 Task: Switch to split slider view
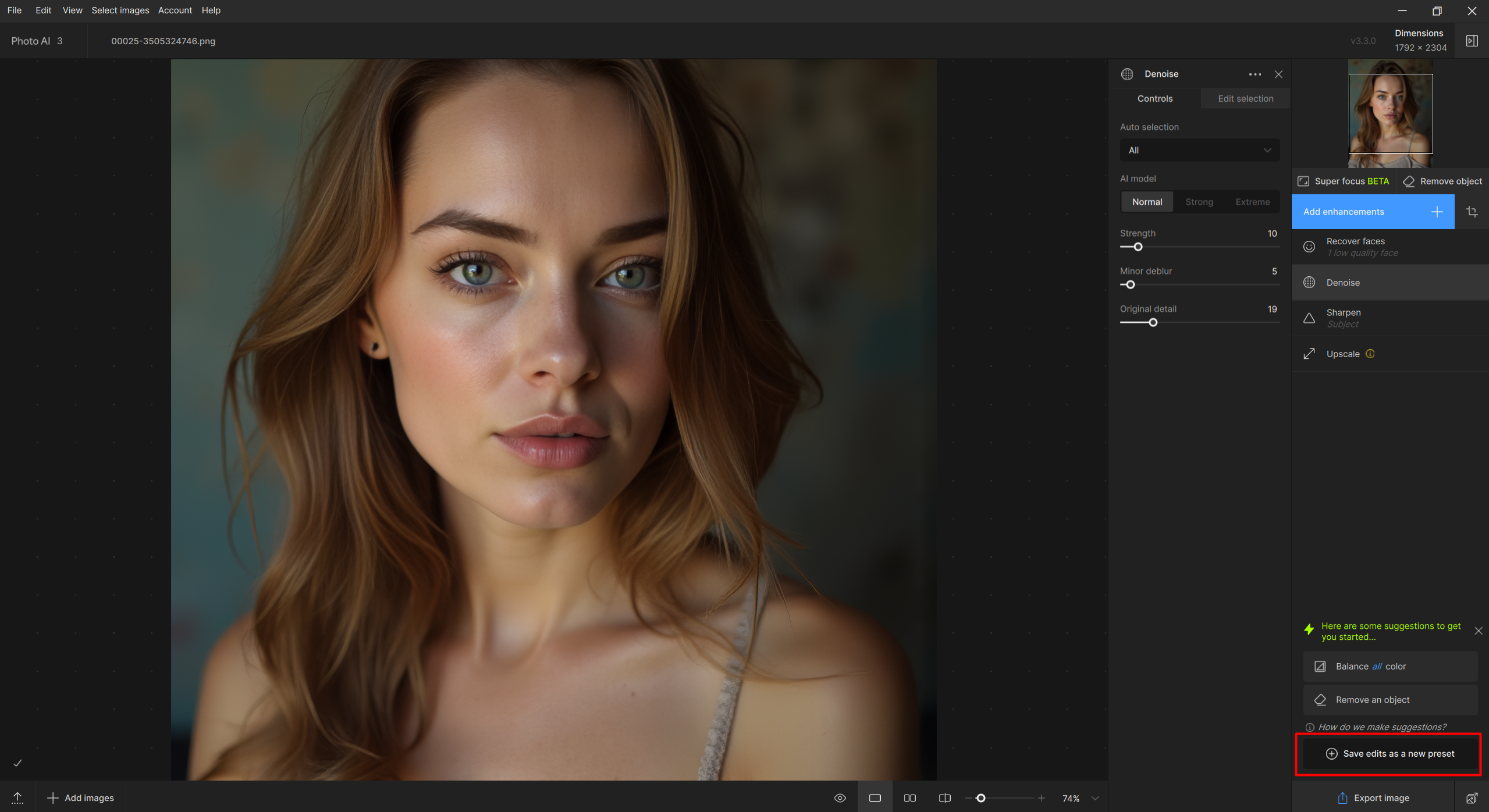pos(945,798)
